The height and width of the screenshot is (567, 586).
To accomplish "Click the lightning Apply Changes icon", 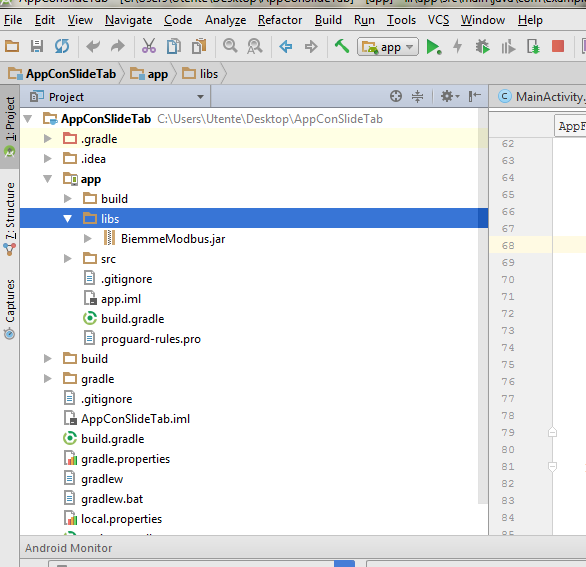I will (x=457, y=47).
